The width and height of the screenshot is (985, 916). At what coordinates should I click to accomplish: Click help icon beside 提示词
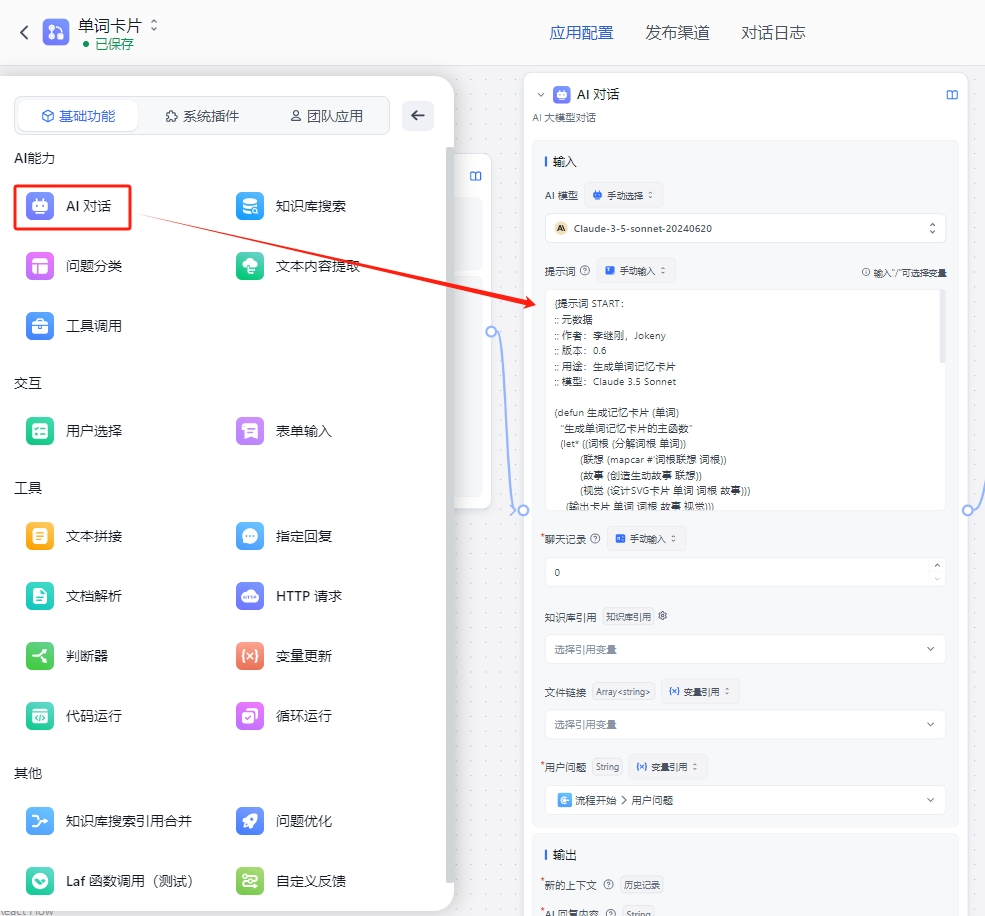tap(585, 271)
